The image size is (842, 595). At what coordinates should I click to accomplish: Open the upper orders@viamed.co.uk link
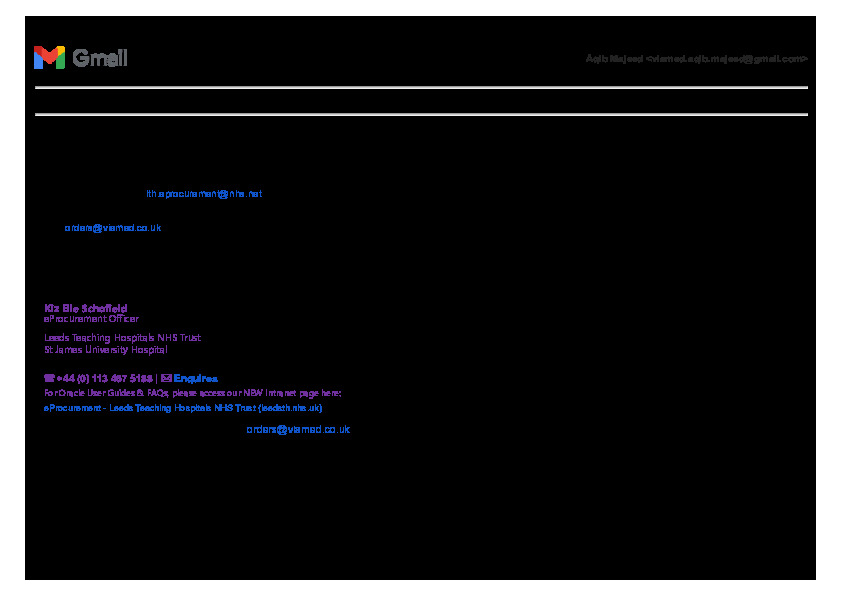113,228
